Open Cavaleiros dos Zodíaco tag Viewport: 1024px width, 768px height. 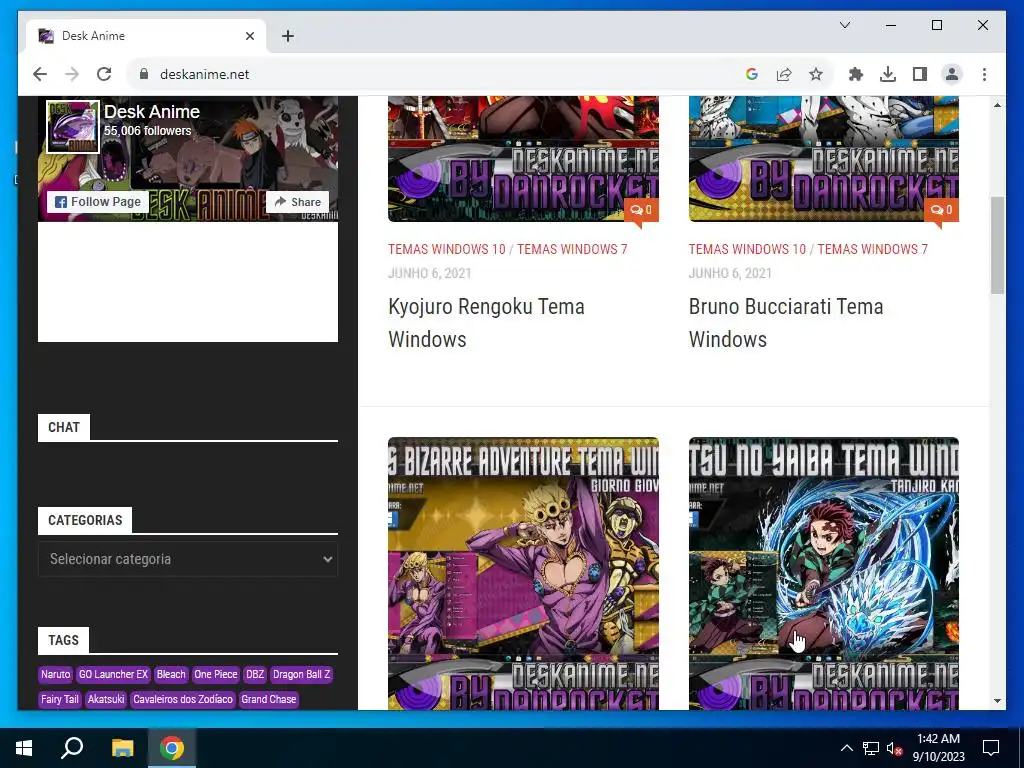point(183,699)
